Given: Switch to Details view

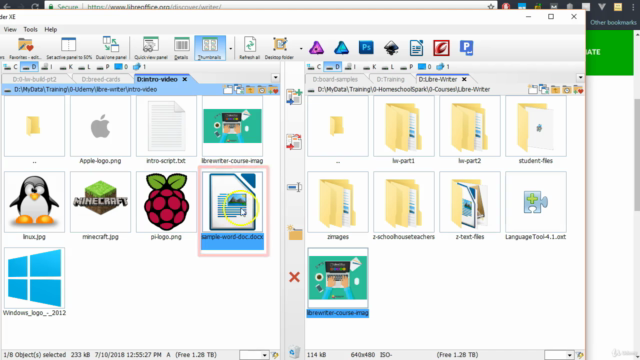Looking at the screenshot, I should click(181, 49).
